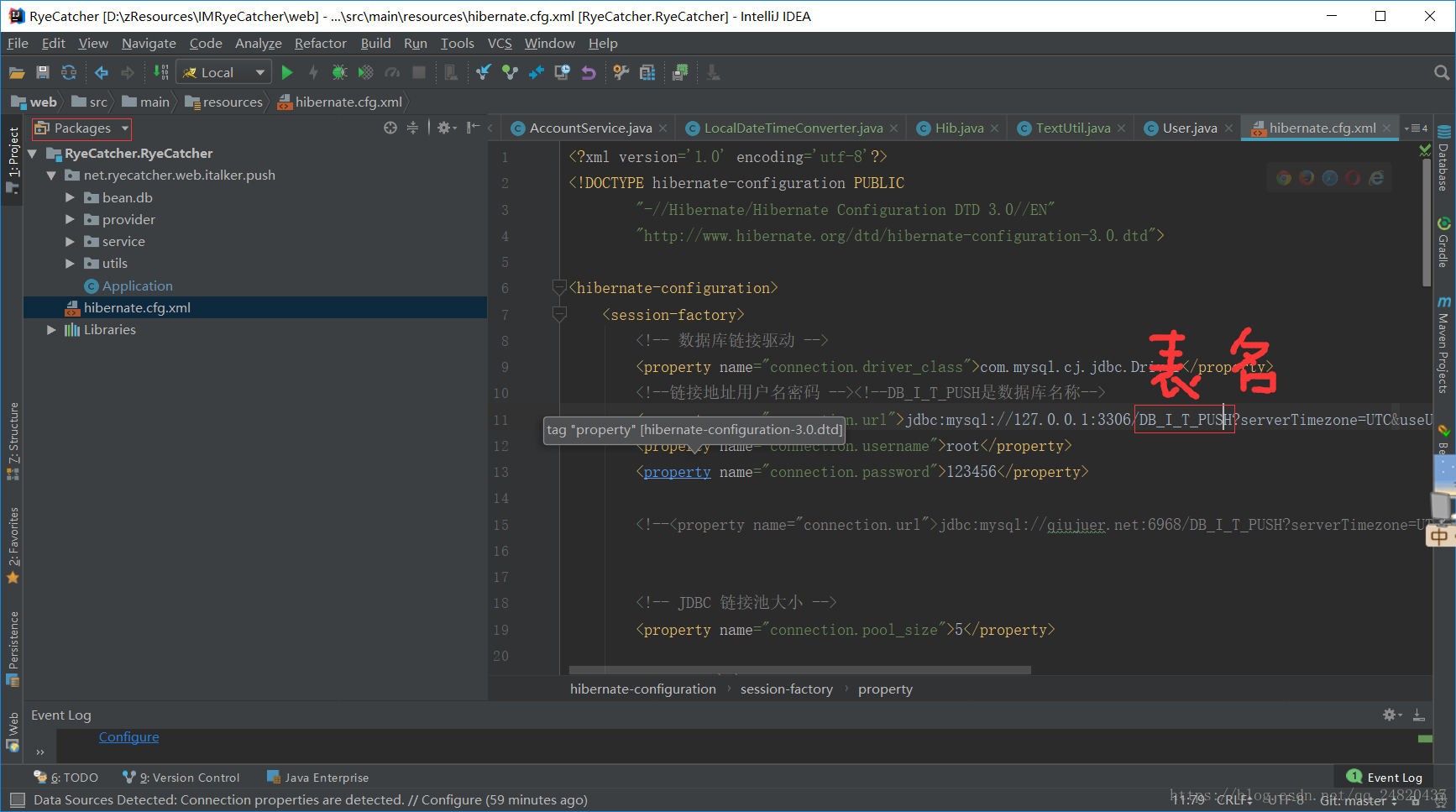Open Settings via wrench toolbar icon
The image size is (1456, 812).
point(621,73)
